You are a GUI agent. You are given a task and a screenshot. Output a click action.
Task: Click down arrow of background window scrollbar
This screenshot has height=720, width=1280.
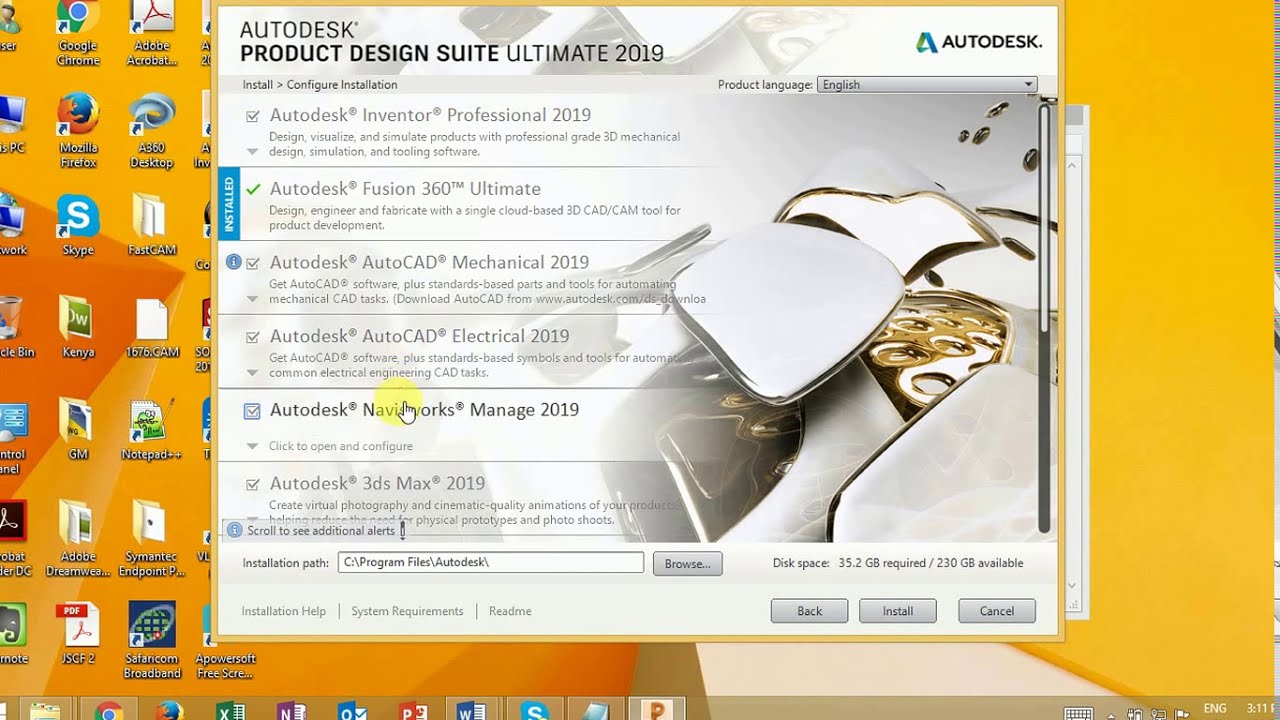pos(1072,586)
